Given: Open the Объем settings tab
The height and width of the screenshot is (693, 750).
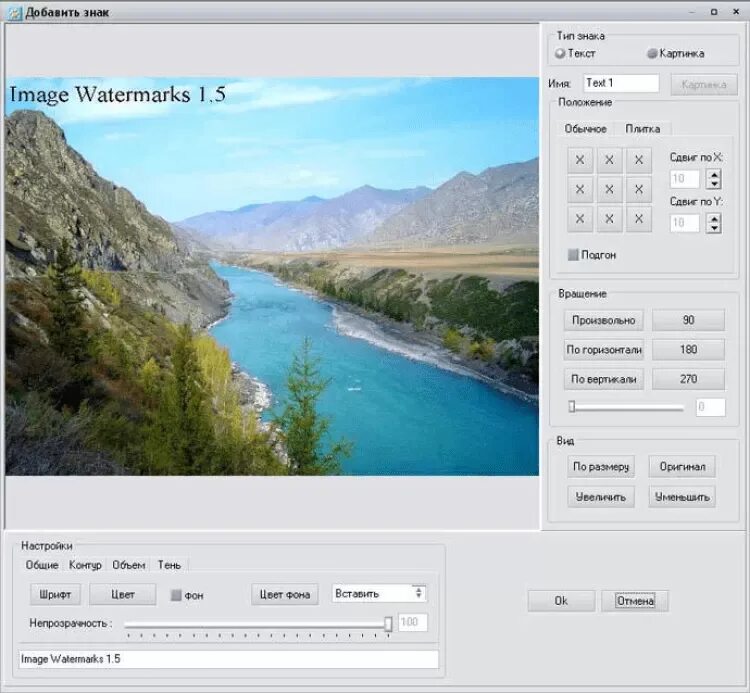Looking at the screenshot, I should click(x=129, y=565).
